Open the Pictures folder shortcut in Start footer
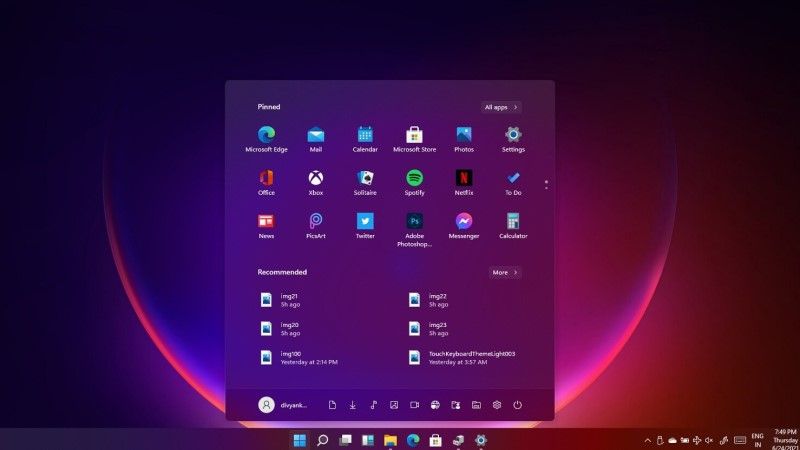This screenshot has height=450, width=800. (x=394, y=405)
